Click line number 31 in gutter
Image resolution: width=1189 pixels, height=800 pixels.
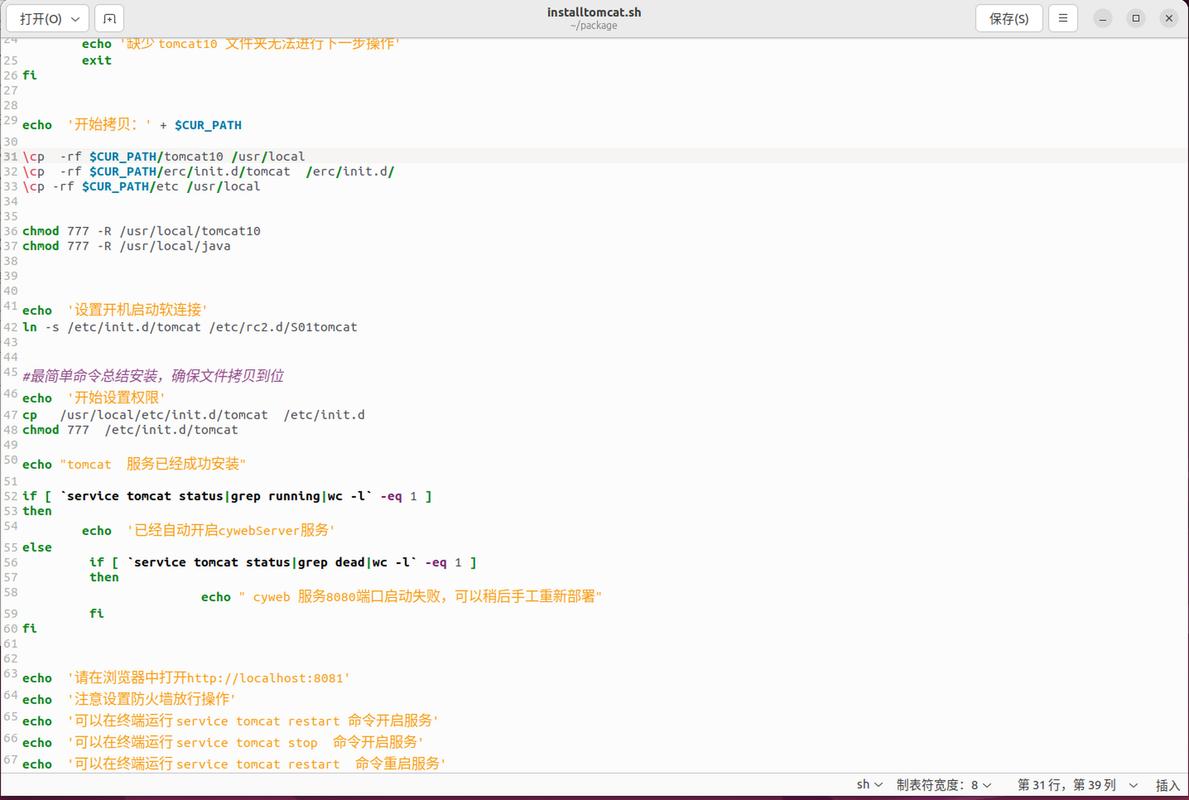click(x=11, y=156)
